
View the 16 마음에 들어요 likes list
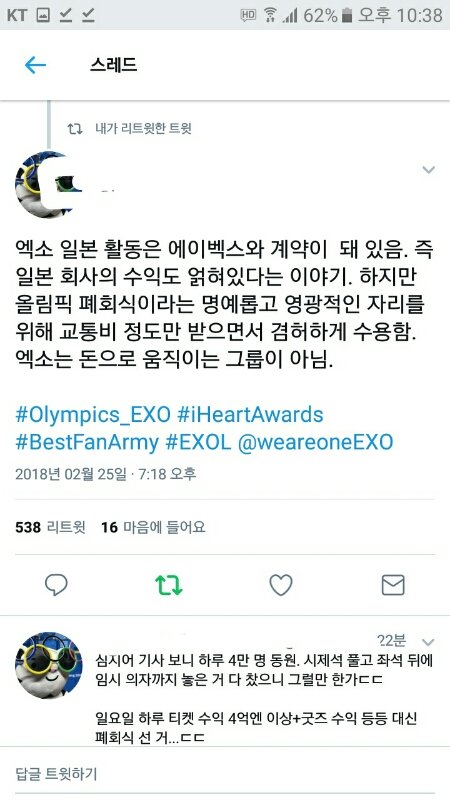(x=153, y=527)
